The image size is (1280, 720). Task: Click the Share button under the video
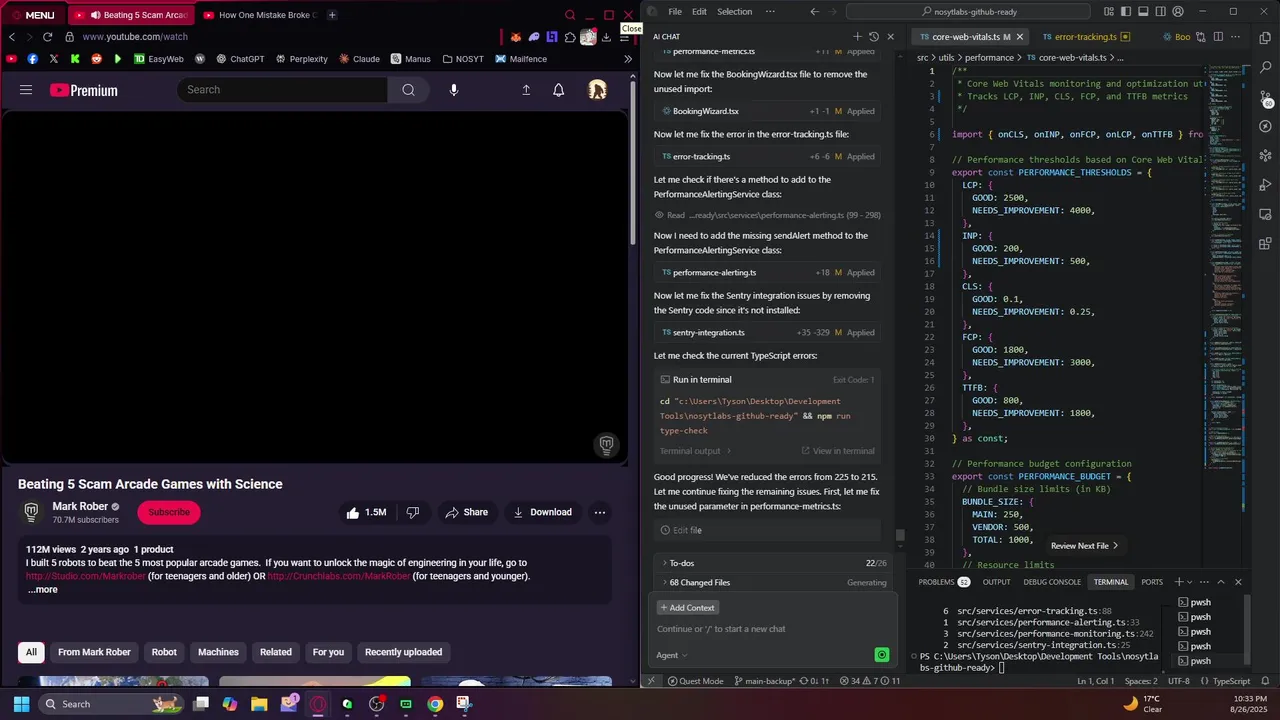(467, 512)
